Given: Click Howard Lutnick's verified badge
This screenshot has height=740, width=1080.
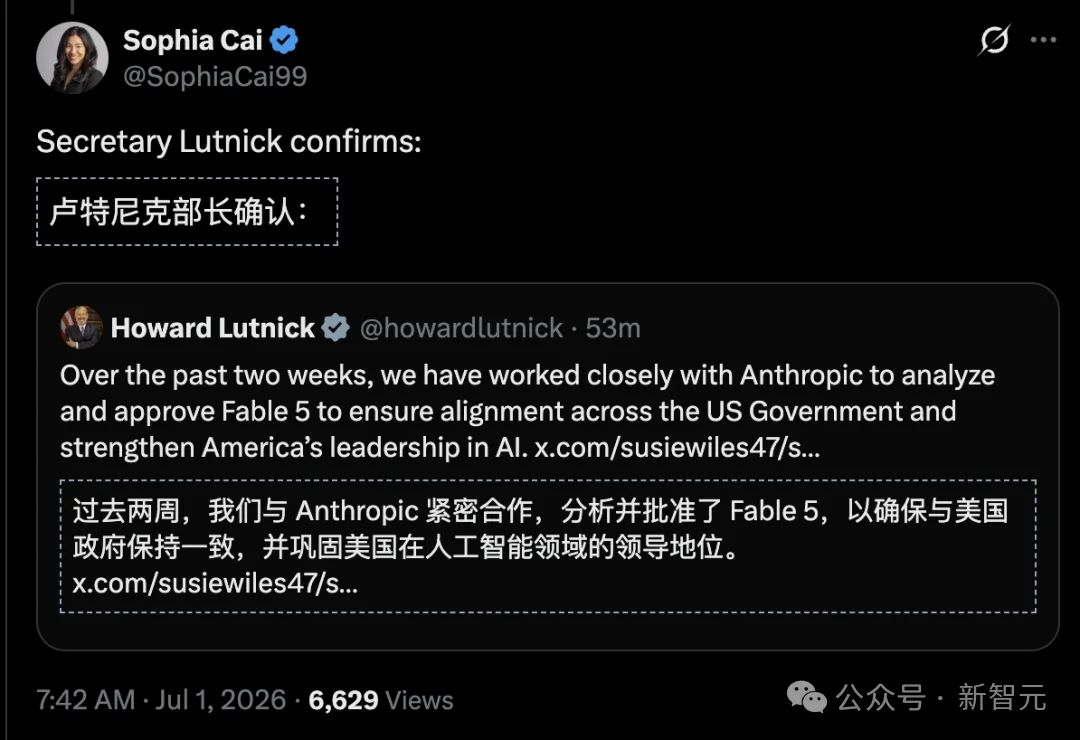Looking at the screenshot, I should (x=335, y=327).
